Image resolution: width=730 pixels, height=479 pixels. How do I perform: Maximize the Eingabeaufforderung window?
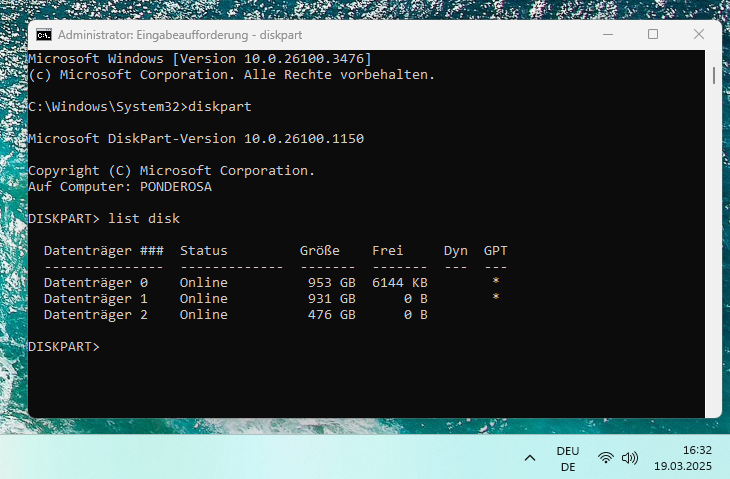point(653,34)
